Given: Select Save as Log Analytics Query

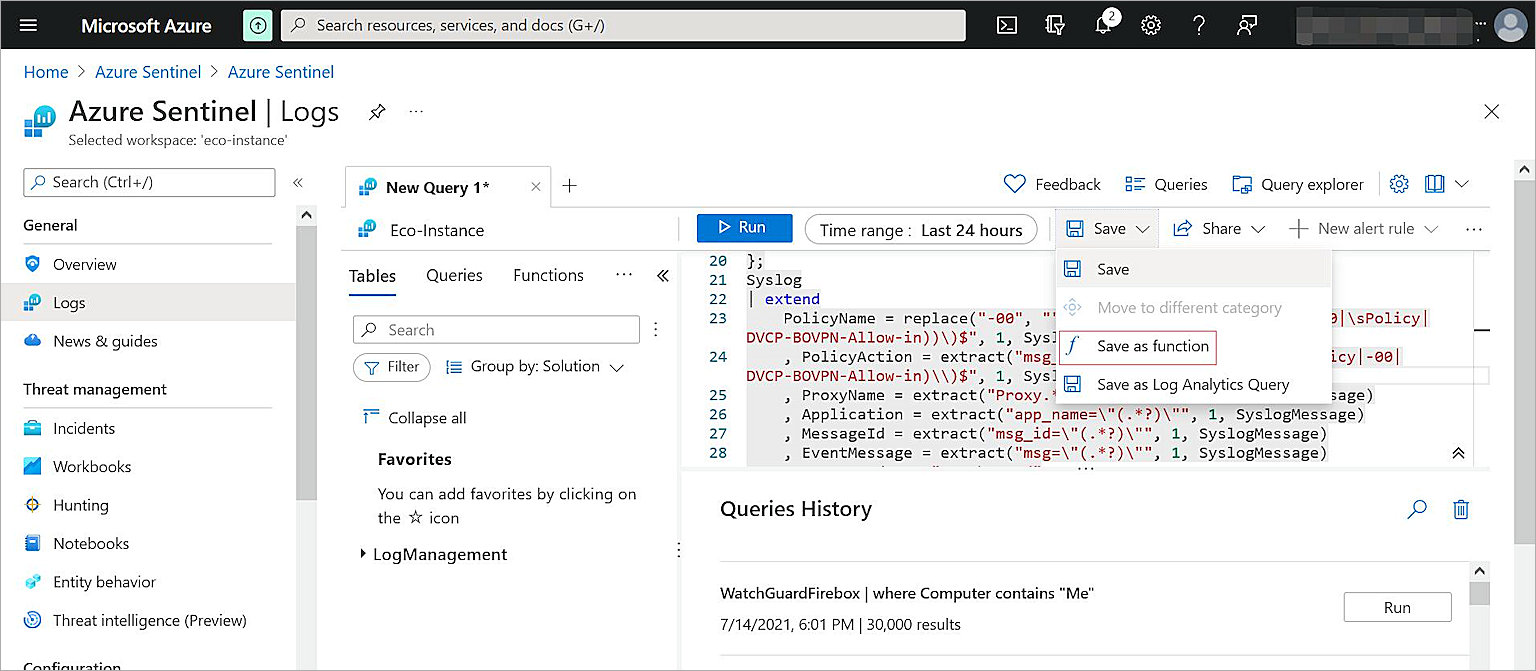Looking at the screenshot, I should click(1192, 385).
